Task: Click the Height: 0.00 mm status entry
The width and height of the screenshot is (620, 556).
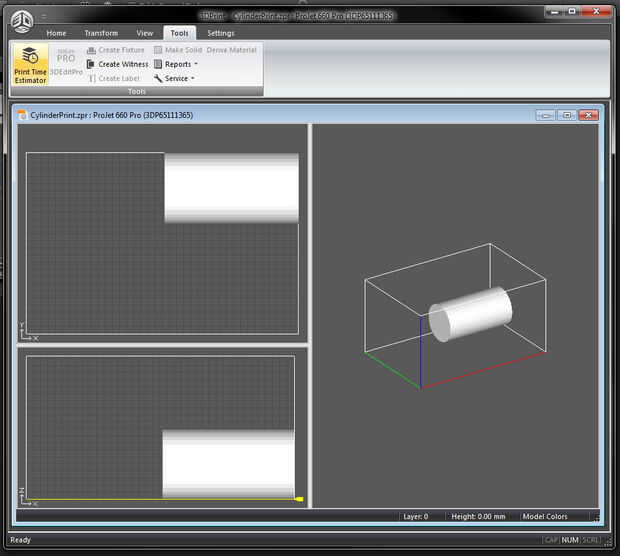Action: coord(478,516)
